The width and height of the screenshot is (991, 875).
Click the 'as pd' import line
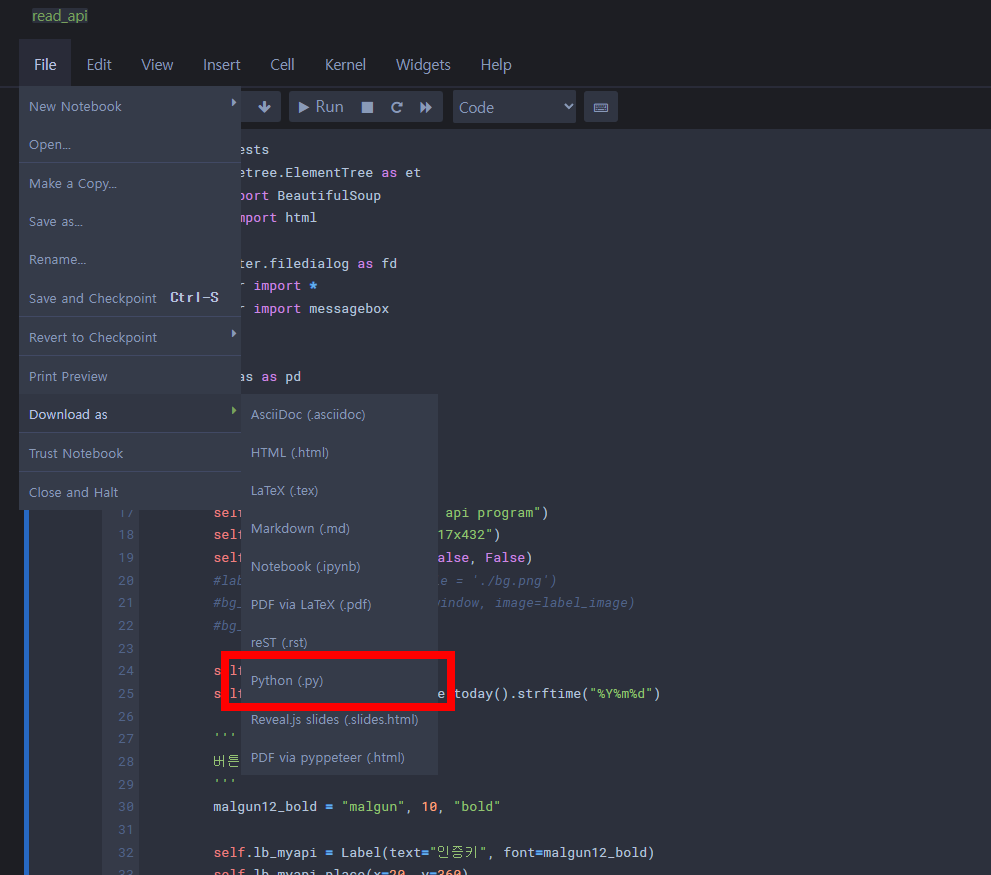(x=271, y=377)
